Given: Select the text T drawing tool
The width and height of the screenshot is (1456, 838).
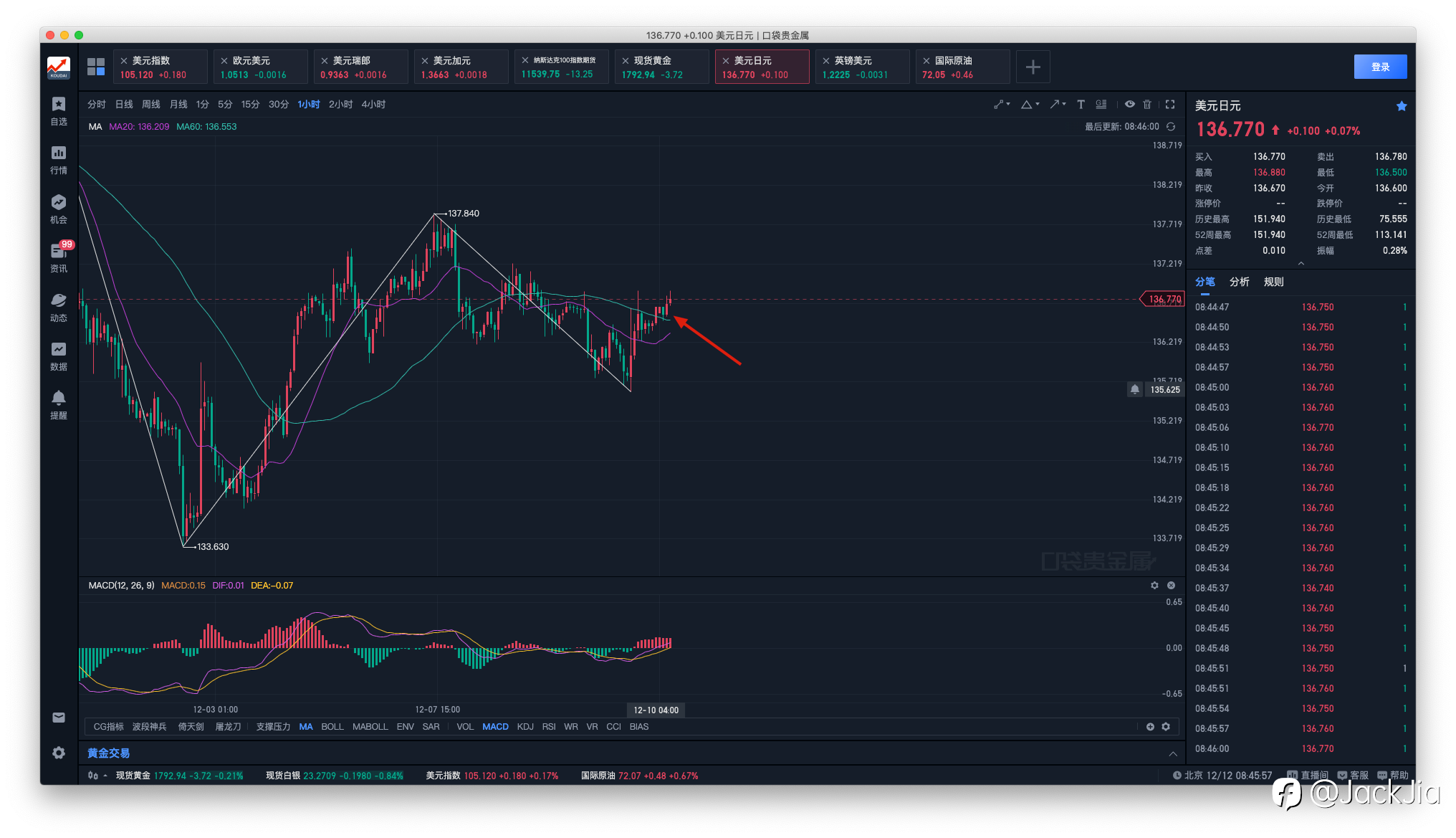Looking at the screenshot, I should click(1081, 105).
